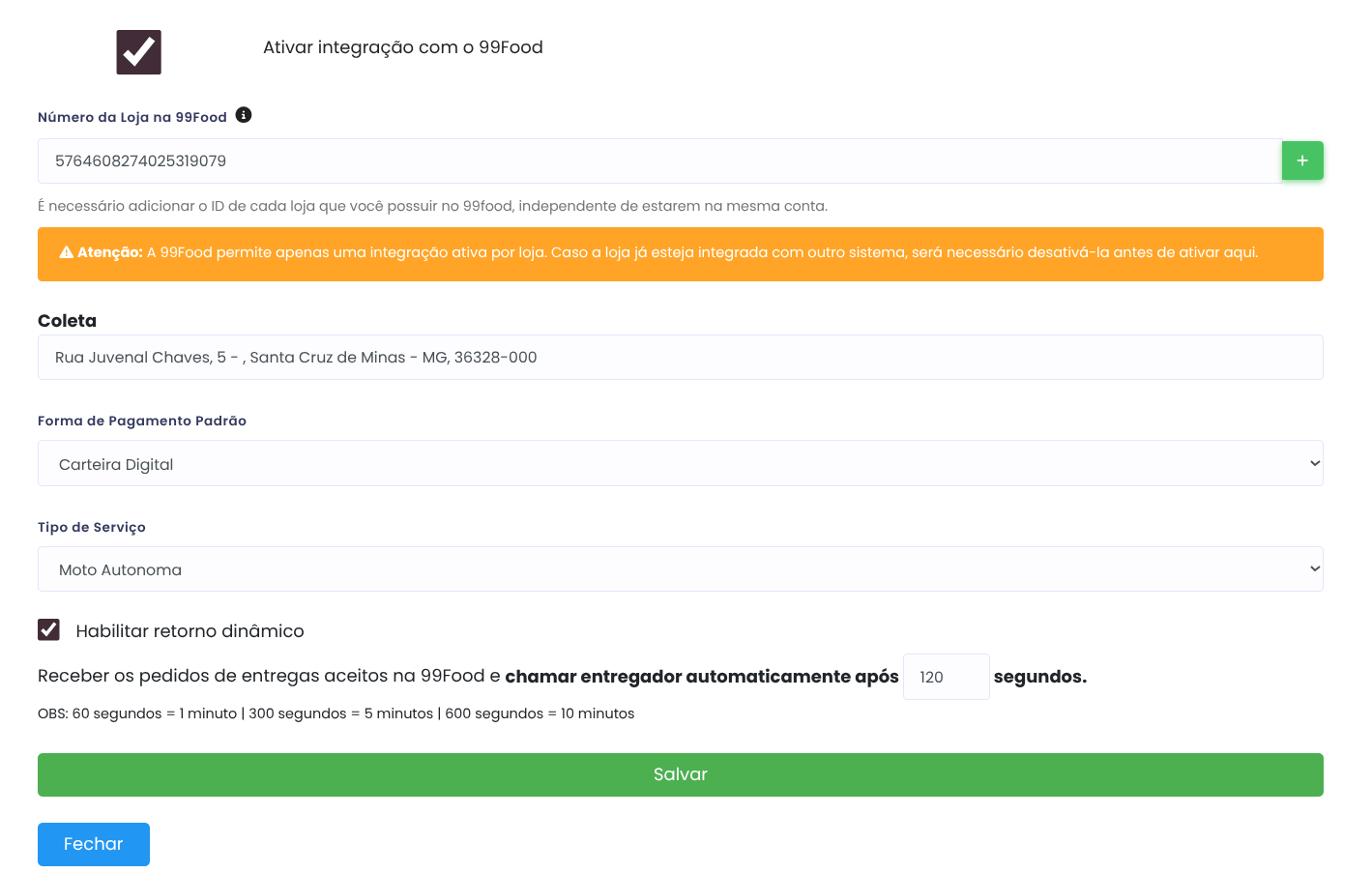Click the 'Número da Loja na 99Food' label
Screen dimensions: 1372x873
(132, 117)
